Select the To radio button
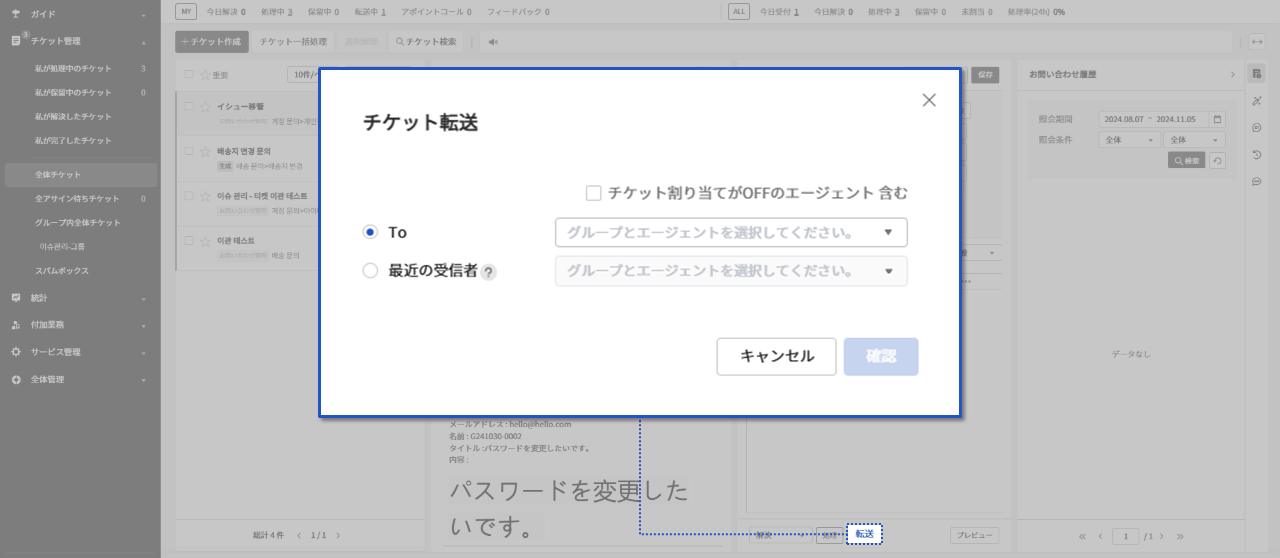1280x558 pixels. (370, 232)
